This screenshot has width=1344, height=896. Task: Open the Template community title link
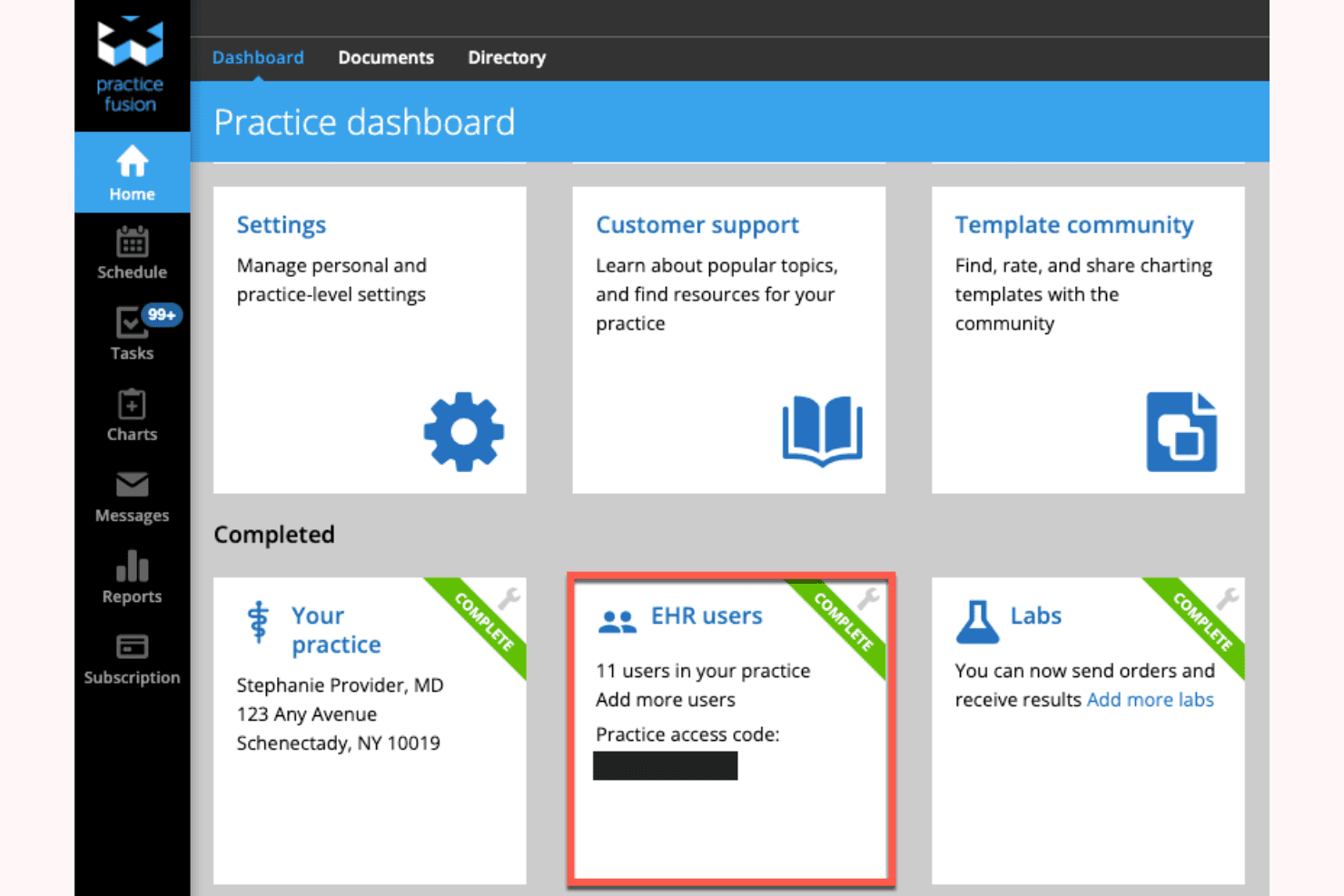[1074, 224]
